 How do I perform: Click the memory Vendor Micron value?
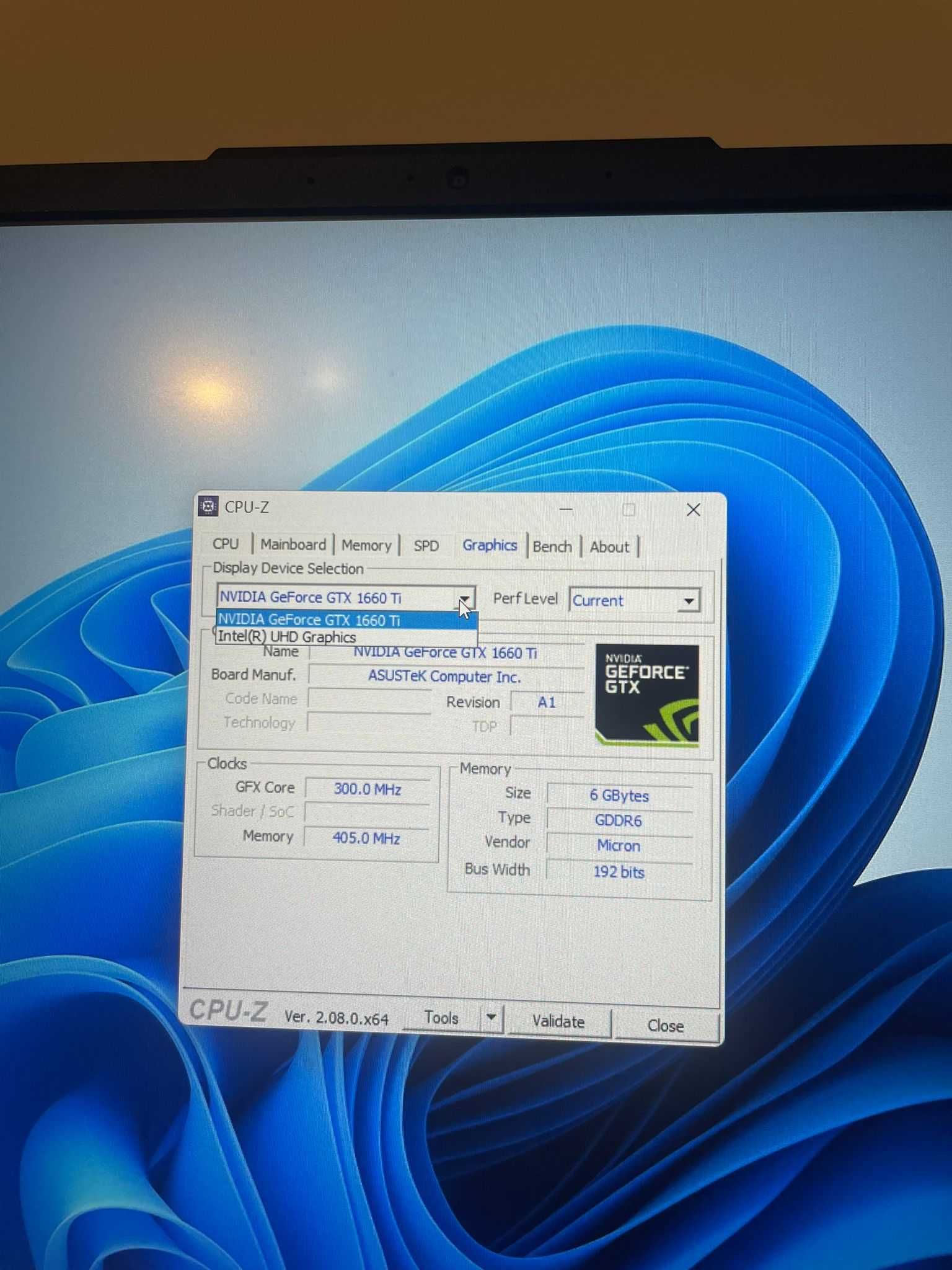619,845
